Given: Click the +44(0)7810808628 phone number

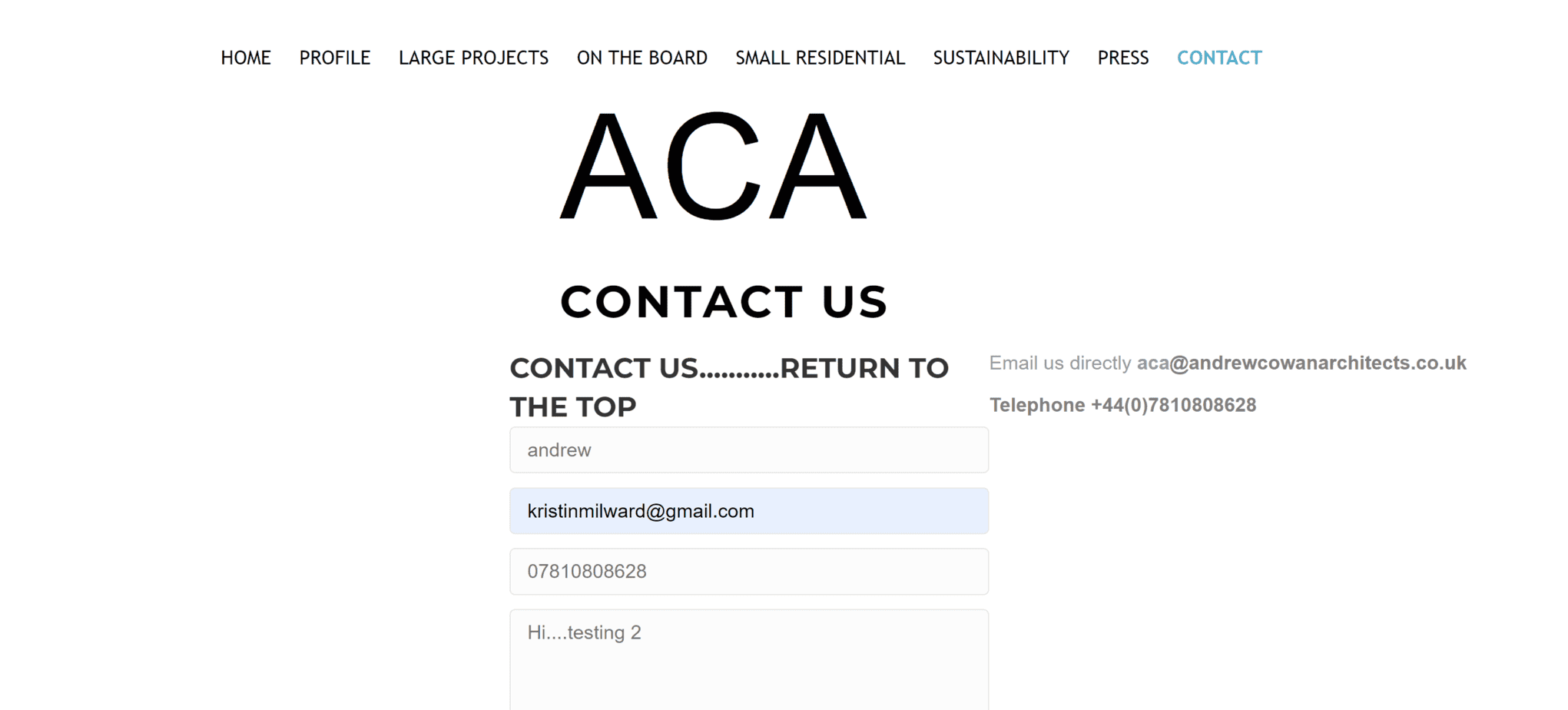Looking at the screenshot, I should [x=1174, y=406].
